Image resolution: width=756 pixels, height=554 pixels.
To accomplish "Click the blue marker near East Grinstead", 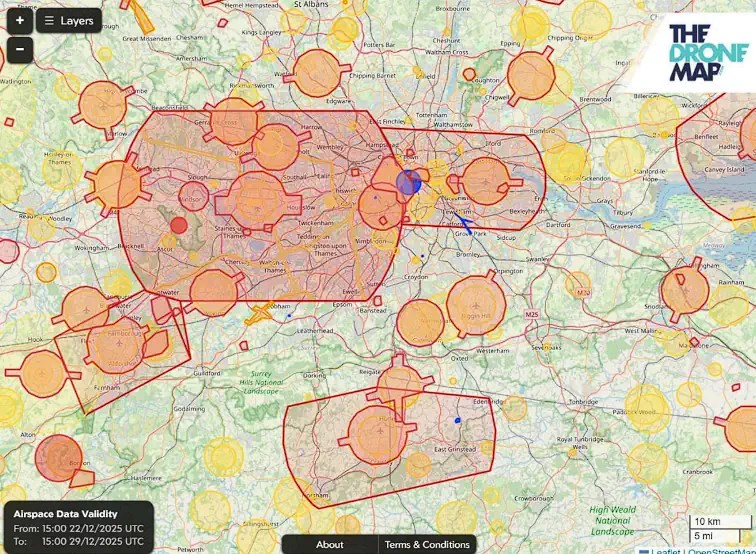I will click(x=458, y=420).
